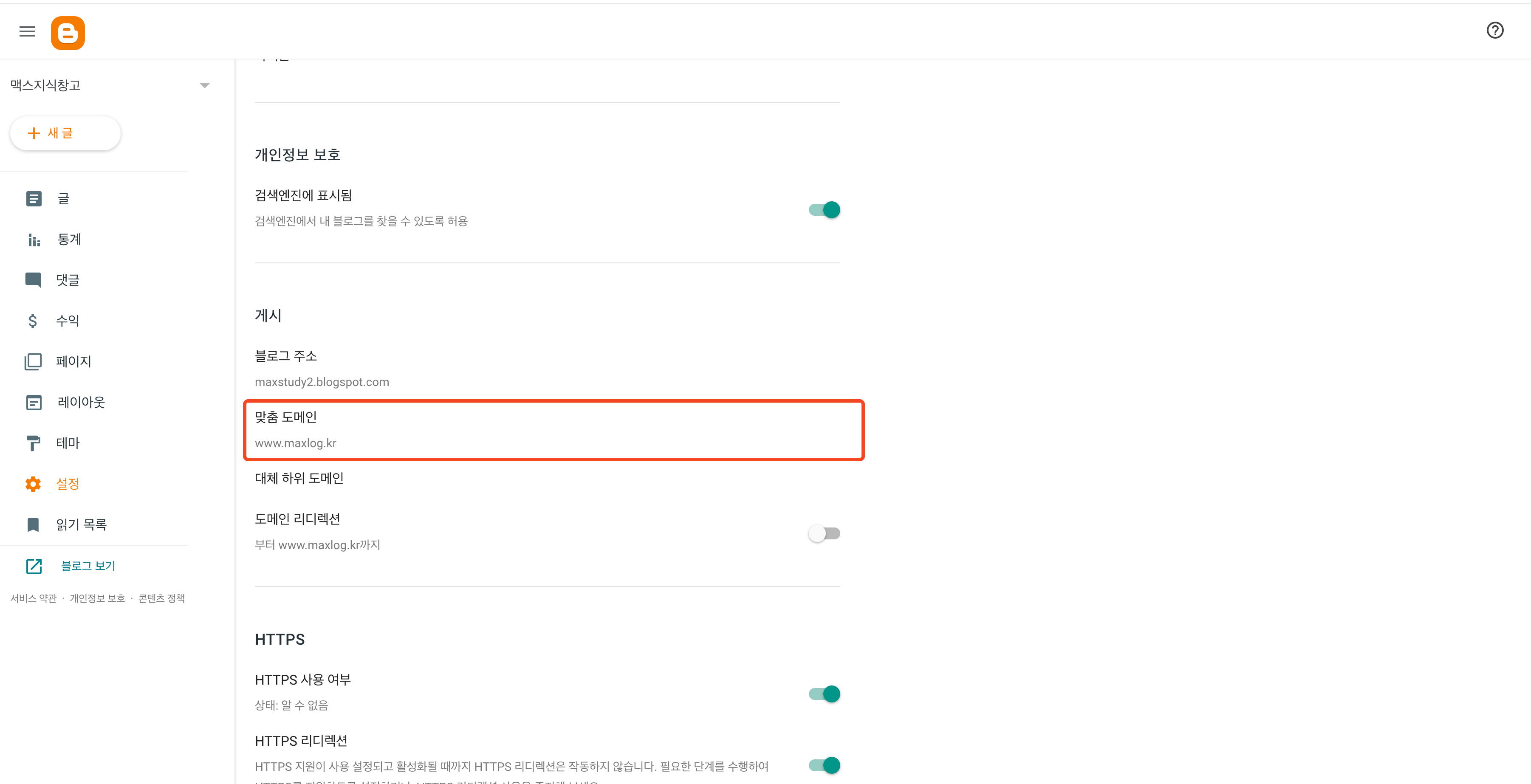The width and height of the screenshot is (1531, 784).
Task: Enable the 도메인 리디렉션 toggle
Action: 824,533
